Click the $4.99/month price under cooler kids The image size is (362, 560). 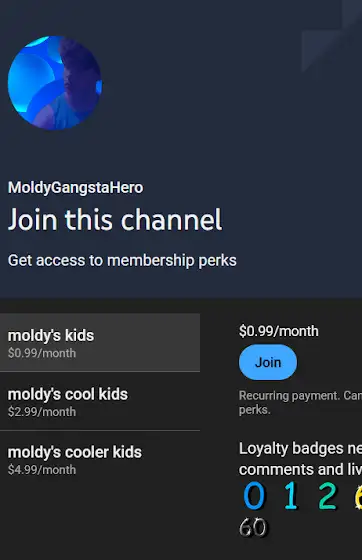point(42,470)
